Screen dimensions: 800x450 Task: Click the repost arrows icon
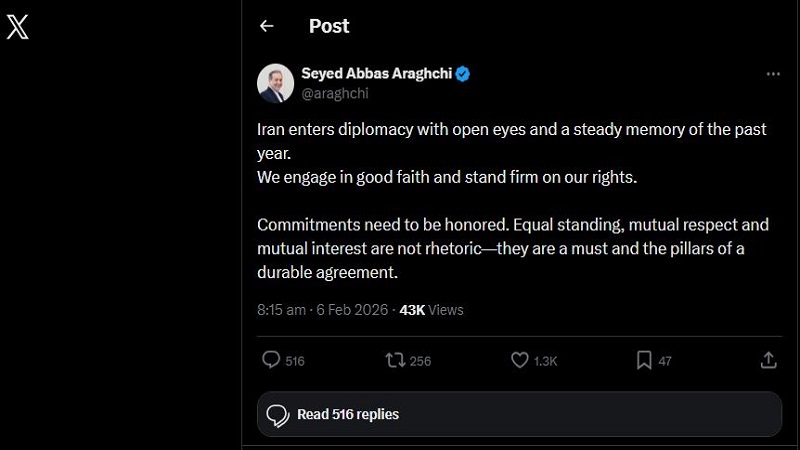pos(395,360)
